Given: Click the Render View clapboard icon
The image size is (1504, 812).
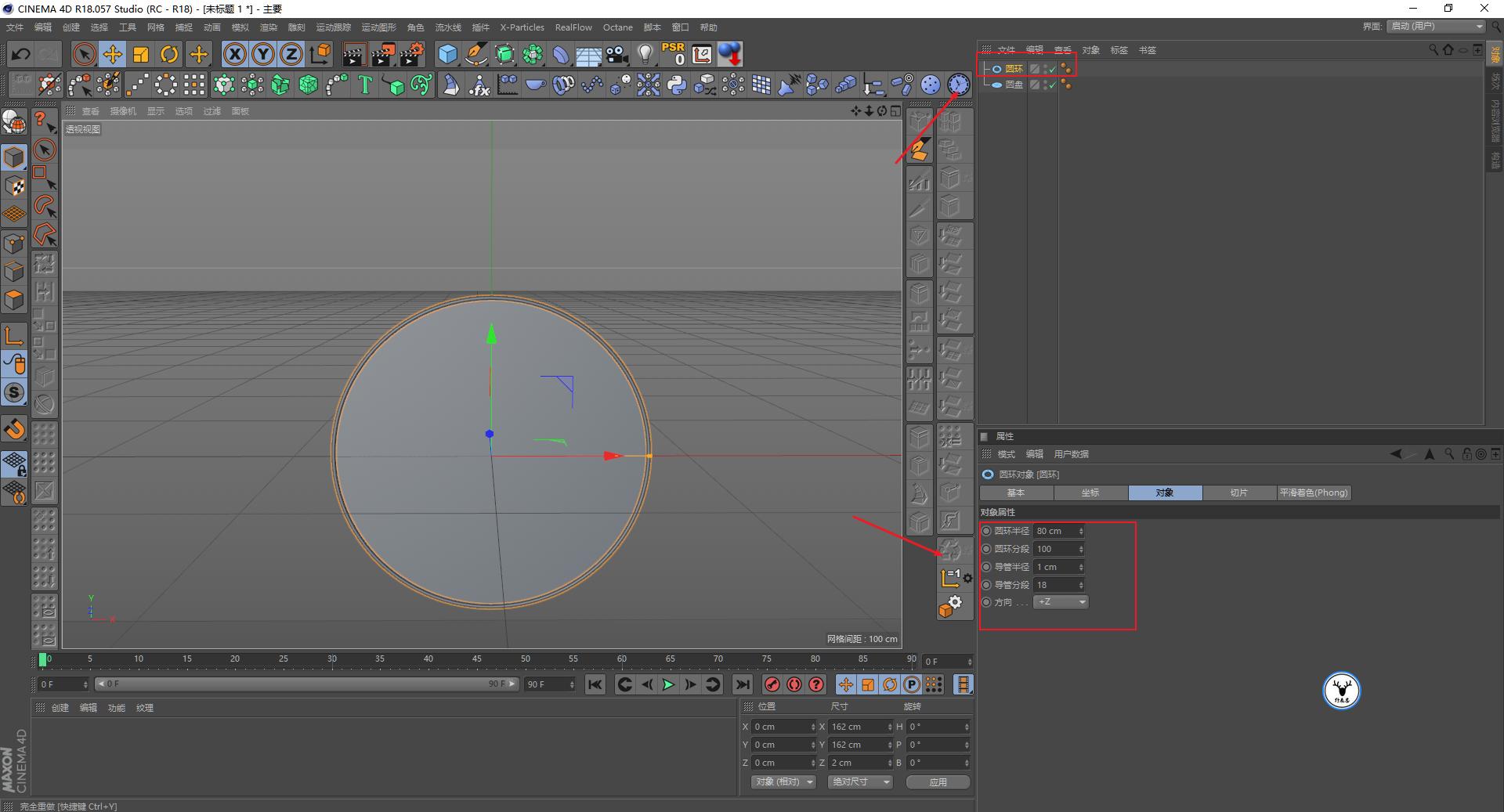Looking at the screenshot, I should click(354, 54).
